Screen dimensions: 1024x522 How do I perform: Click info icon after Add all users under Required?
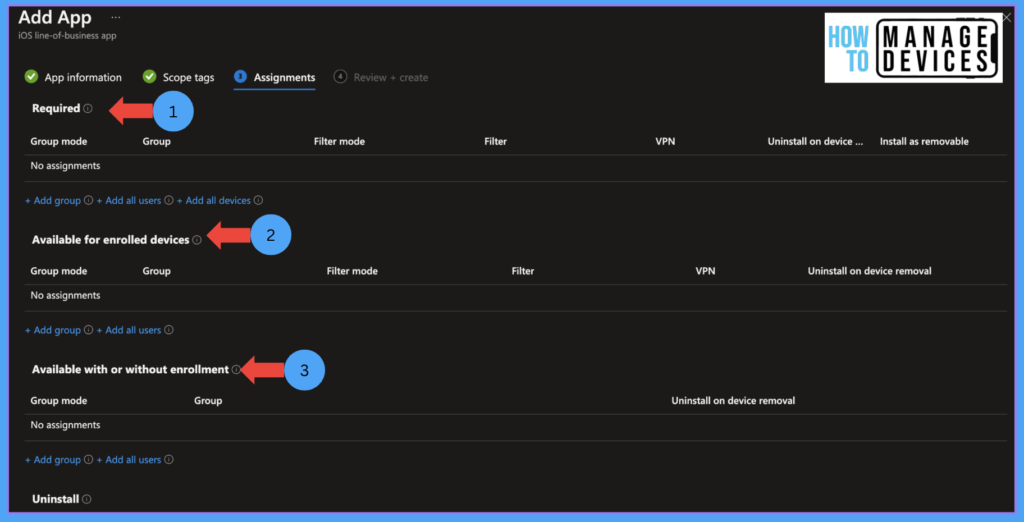click(x=169, y=201)
